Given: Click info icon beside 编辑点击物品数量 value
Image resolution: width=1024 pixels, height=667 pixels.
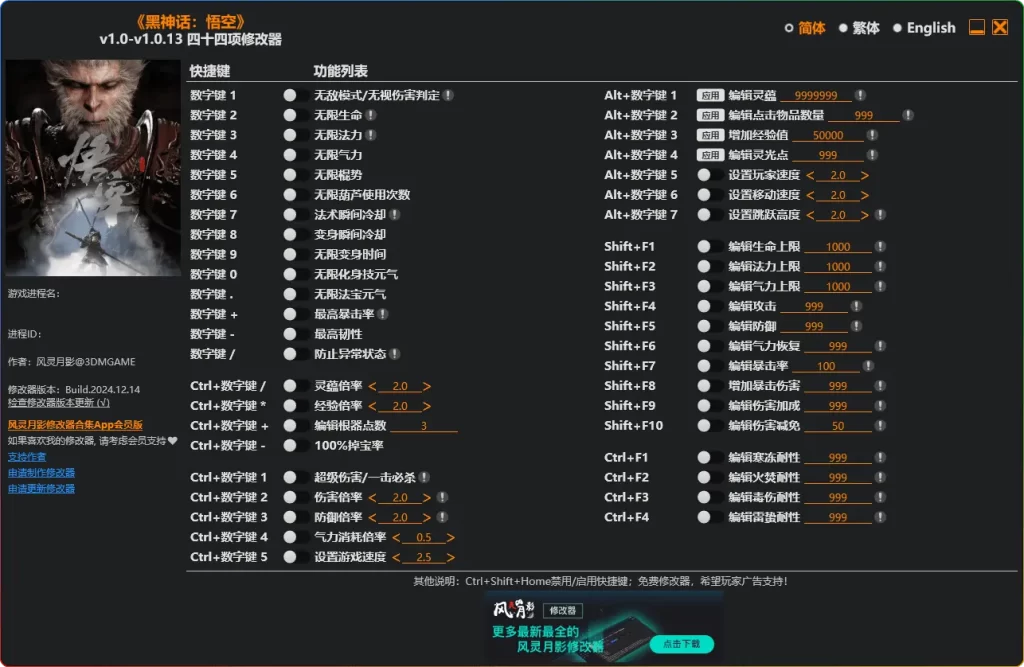Looking at the screenshot, I should pos(908,115).
